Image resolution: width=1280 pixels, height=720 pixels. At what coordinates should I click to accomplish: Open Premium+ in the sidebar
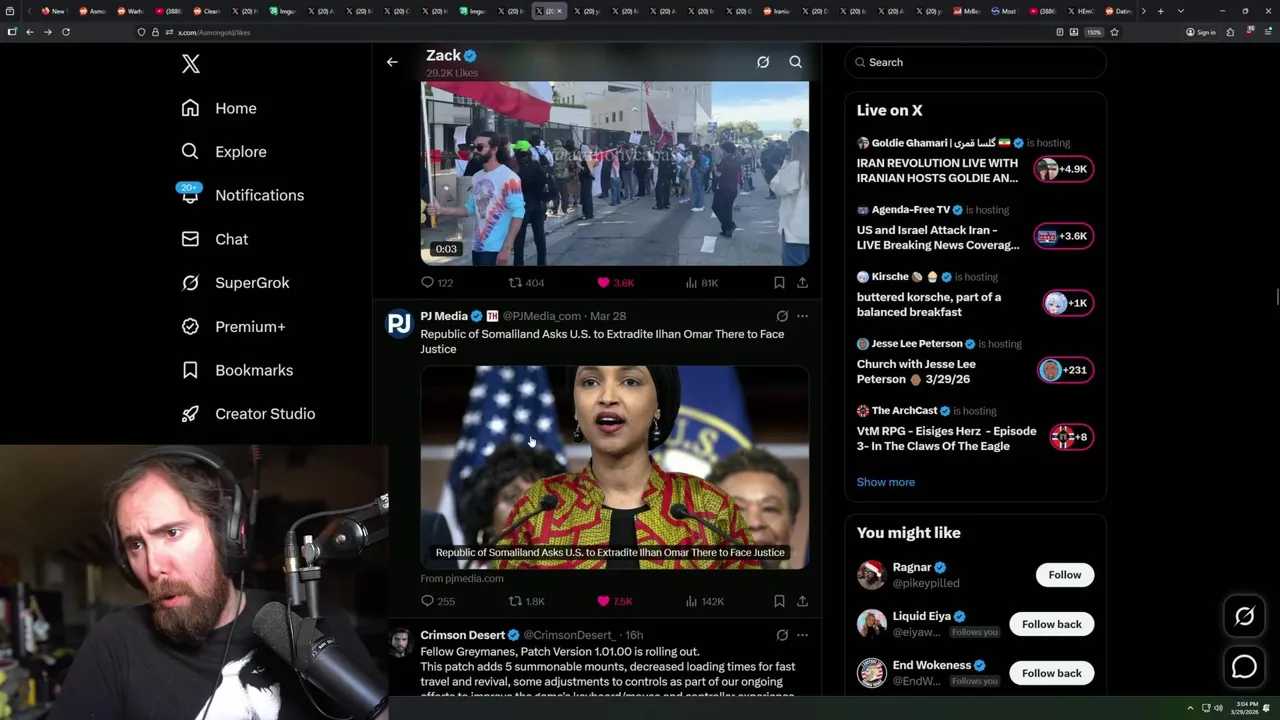coord(233,326)
